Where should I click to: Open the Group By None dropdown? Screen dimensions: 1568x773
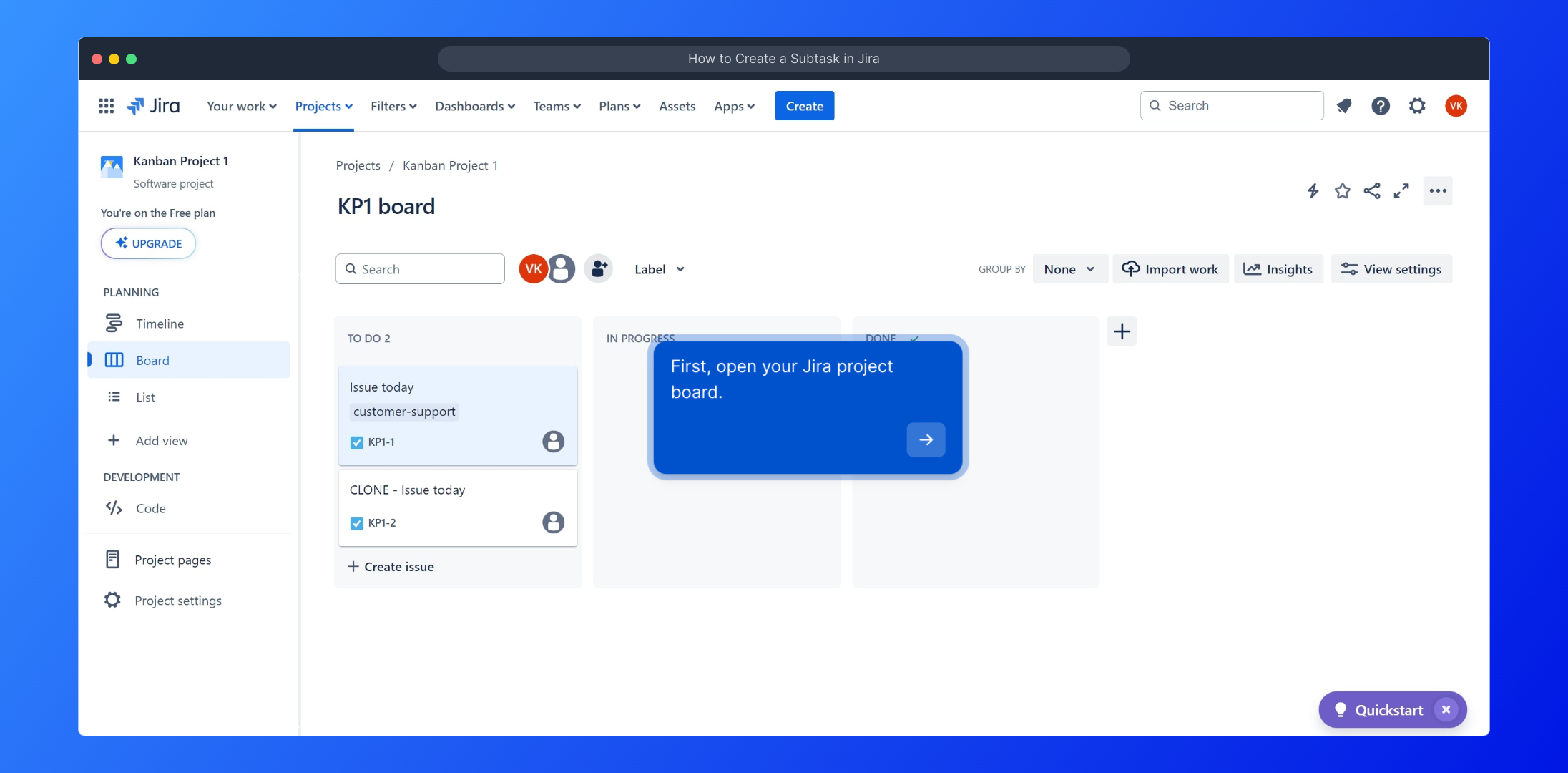coord(1069,269)
